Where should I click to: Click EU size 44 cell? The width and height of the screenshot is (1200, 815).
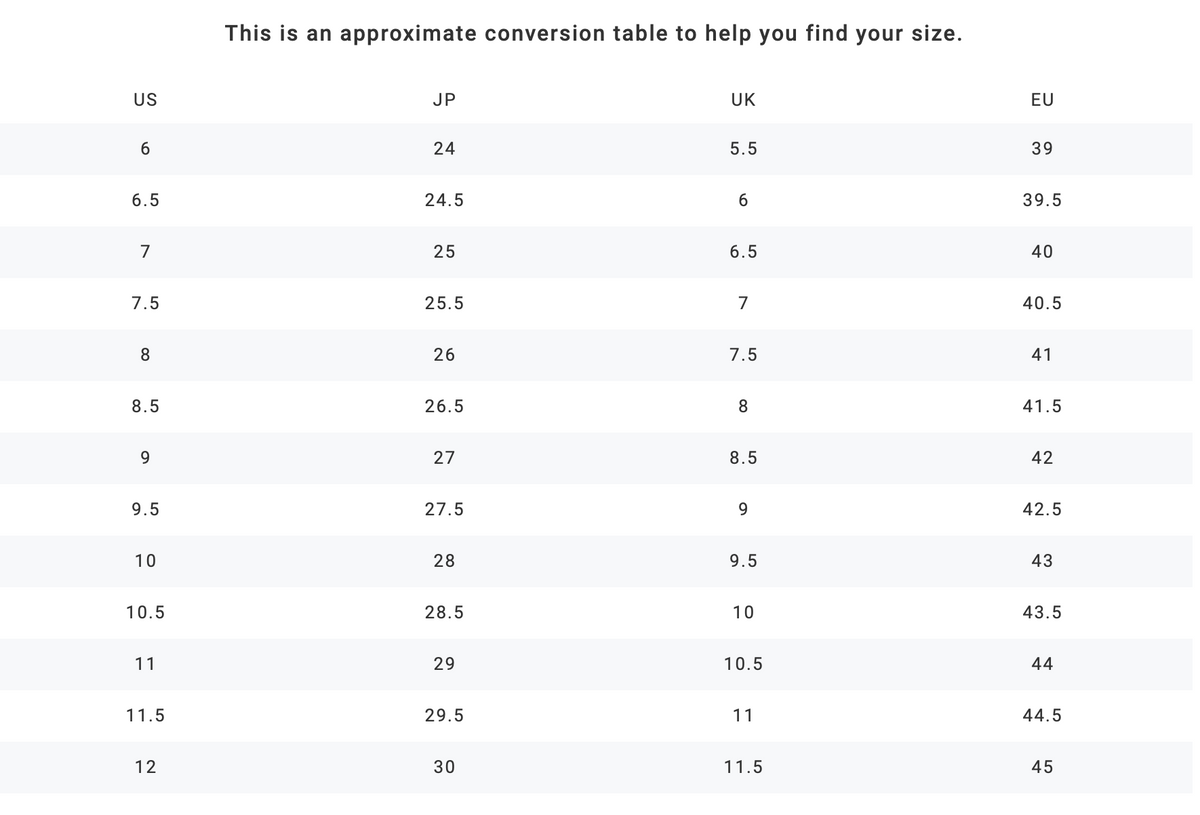coord(1042,664)
